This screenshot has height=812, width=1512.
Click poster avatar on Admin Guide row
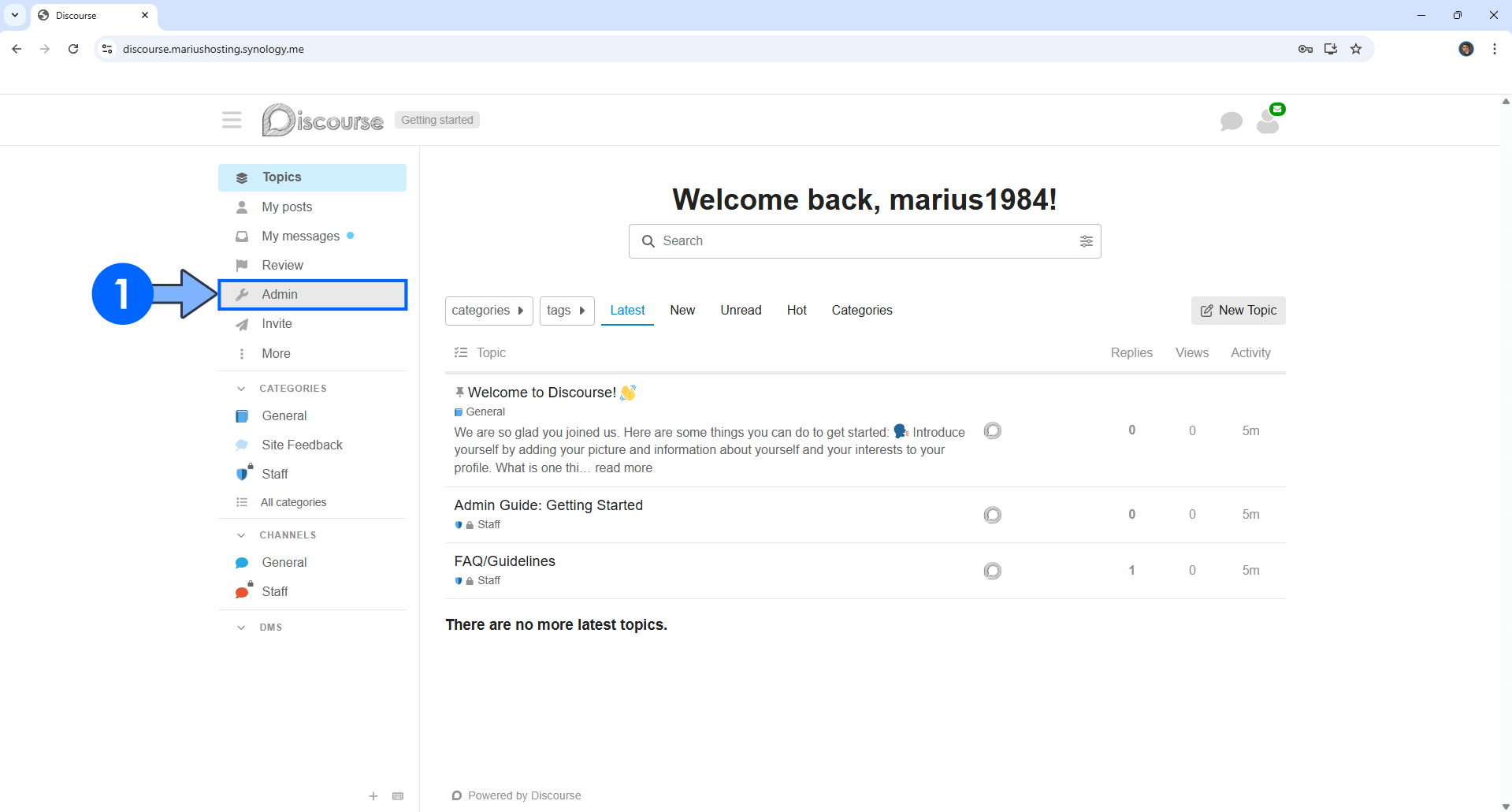pos(993,515)
